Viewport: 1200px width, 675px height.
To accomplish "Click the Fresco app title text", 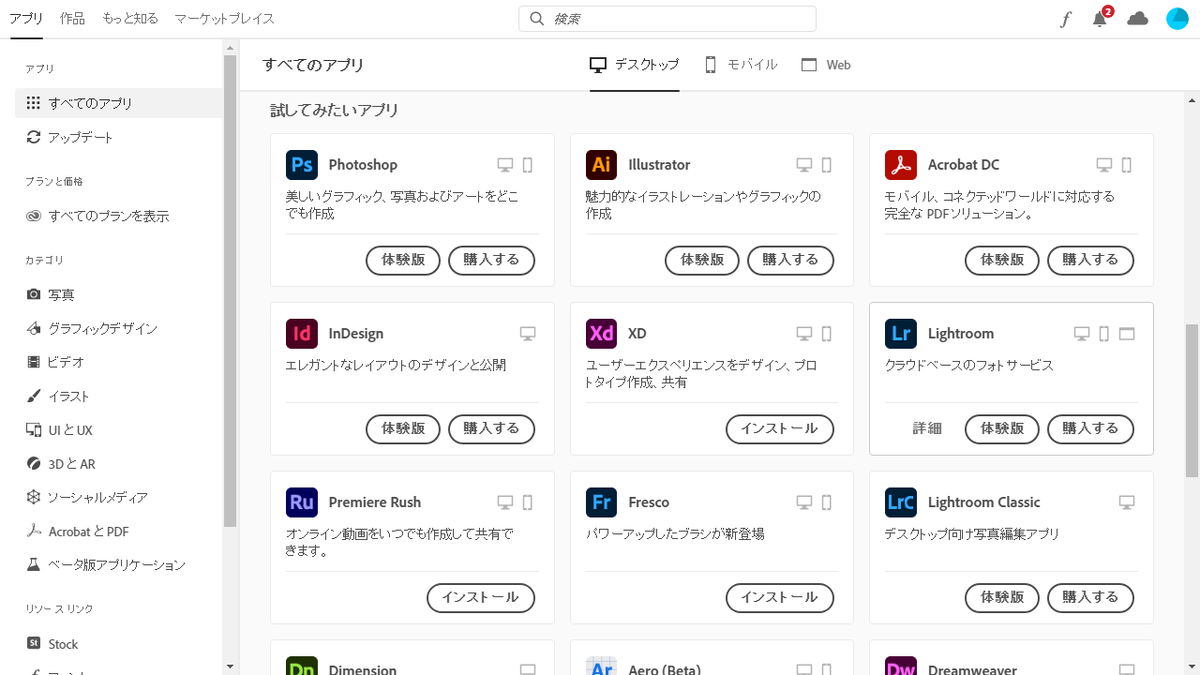I will [x=649, y=502].
